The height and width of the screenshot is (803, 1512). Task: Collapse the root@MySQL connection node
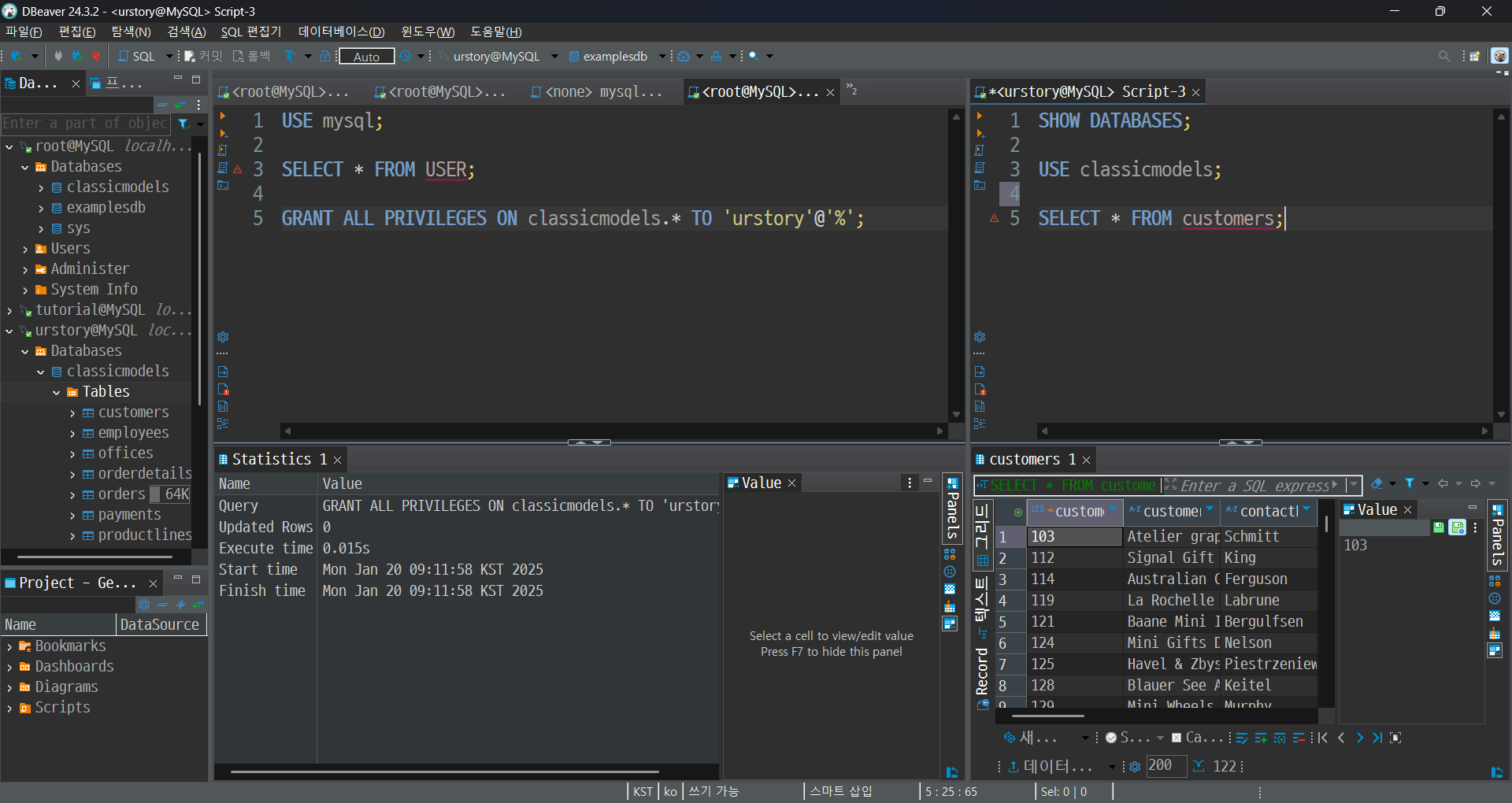coord(9,146)
